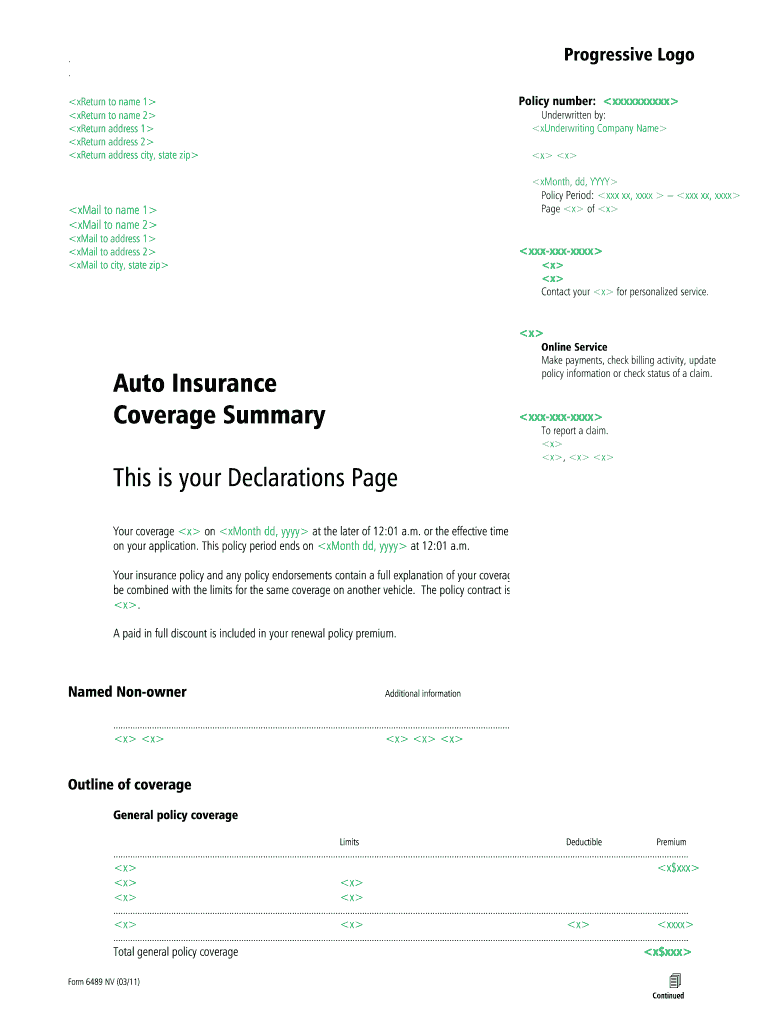Click the xMonth, dd, YYYY date placeholder
Viewport: 770px width, 1024px height.
point(575,182)
